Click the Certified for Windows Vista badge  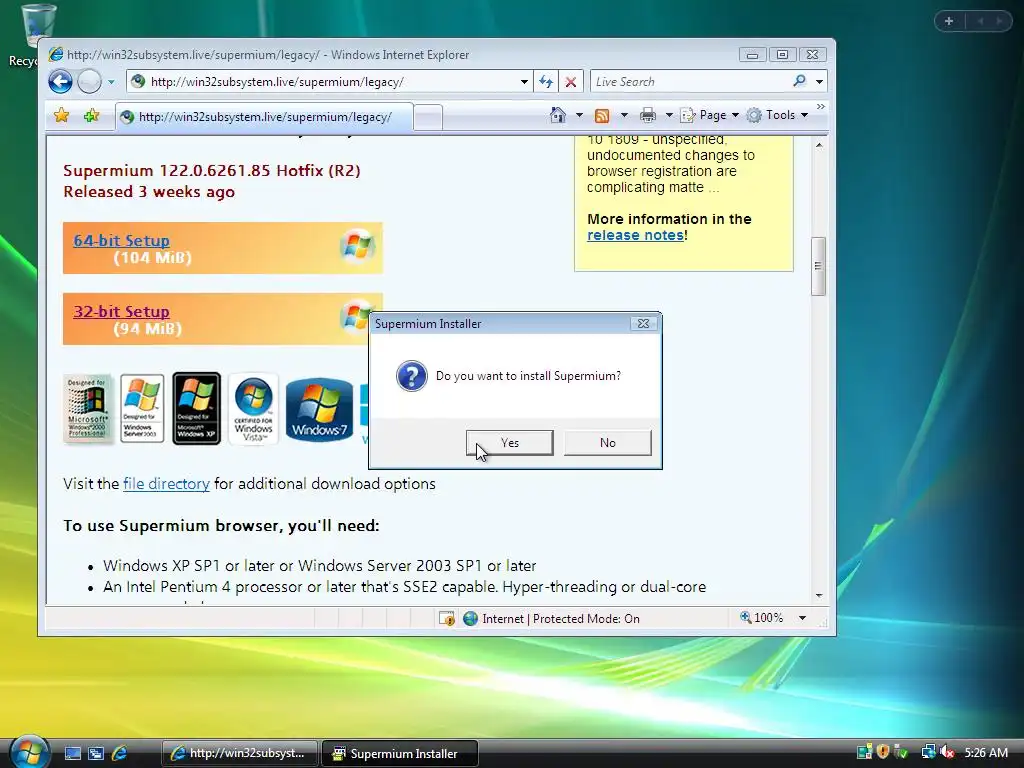pos(253,409)
